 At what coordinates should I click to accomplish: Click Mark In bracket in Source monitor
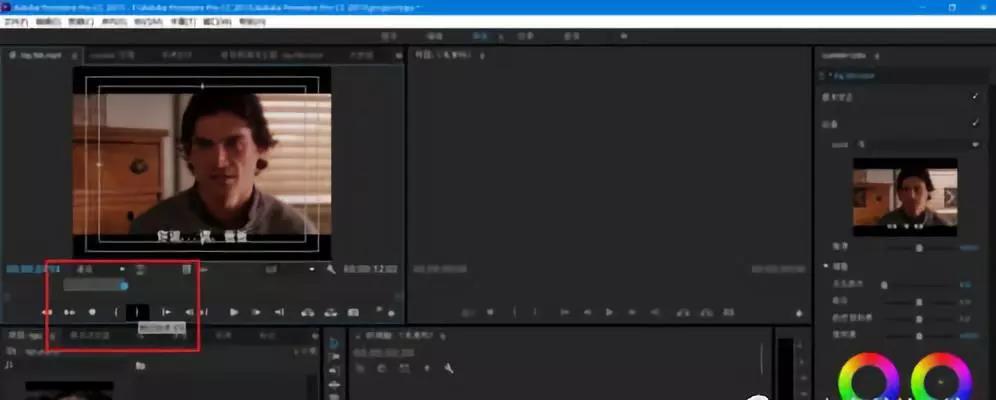116,312
